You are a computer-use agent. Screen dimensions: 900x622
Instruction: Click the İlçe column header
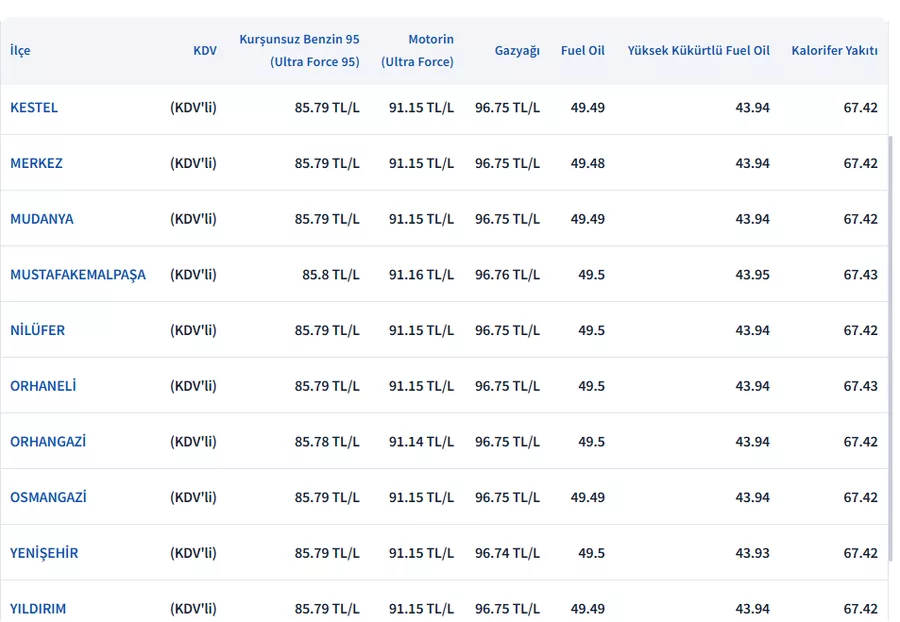click(x=20, y=50)
